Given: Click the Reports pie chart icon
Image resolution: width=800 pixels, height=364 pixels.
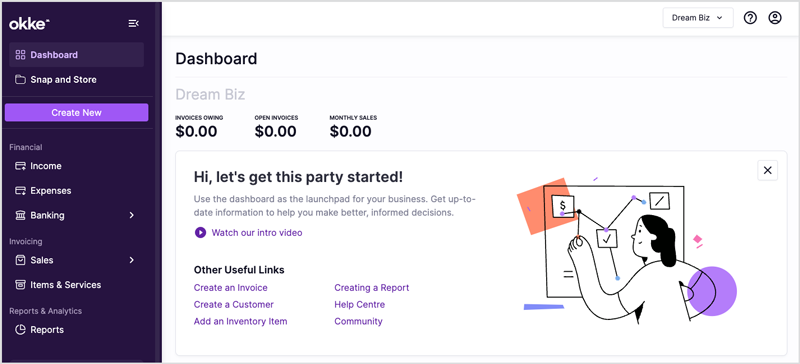Looking at the screenshot, I should click(20, 330).
